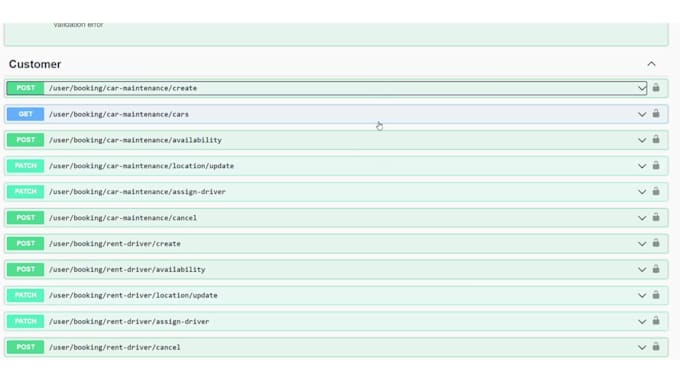Open /user/booking/rent-driver/create path
Screen dimensions: 680x383
[x=114, y=244]
